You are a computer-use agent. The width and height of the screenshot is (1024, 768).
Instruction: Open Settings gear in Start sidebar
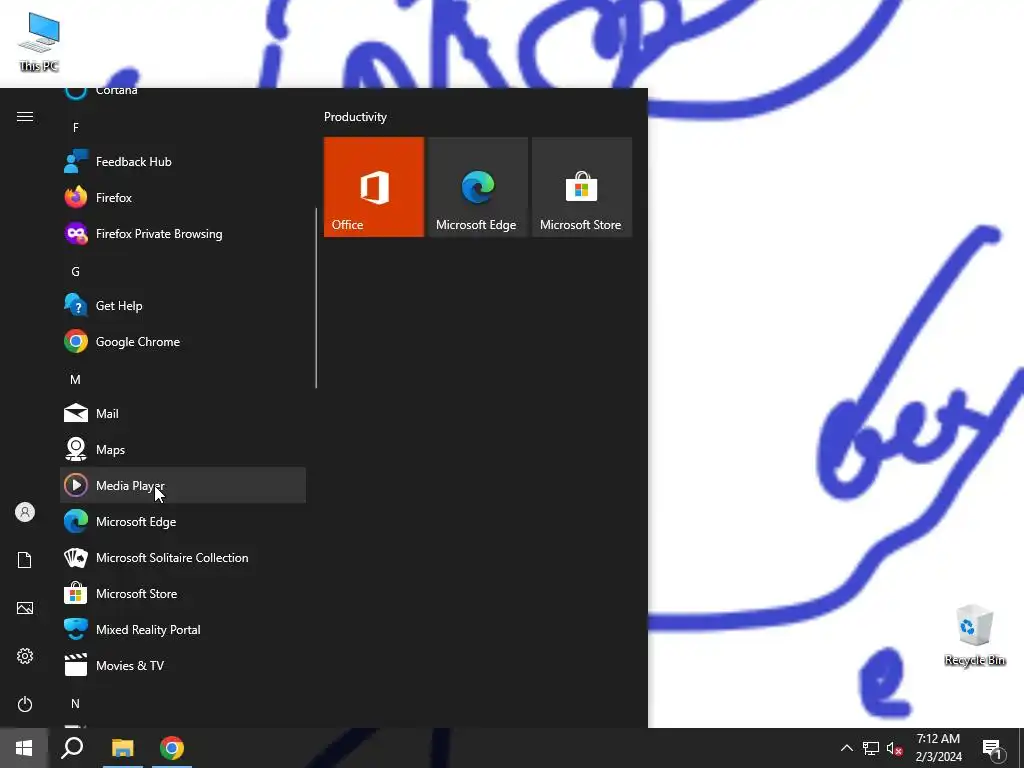(x=25, y=656)
